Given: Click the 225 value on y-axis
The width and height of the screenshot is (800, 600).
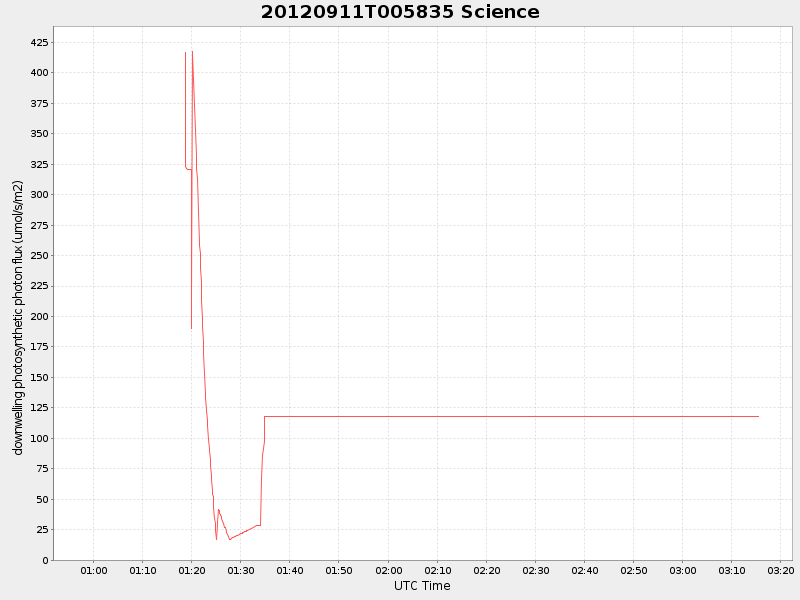Looking at the screenshot, I should pos(39,286).
